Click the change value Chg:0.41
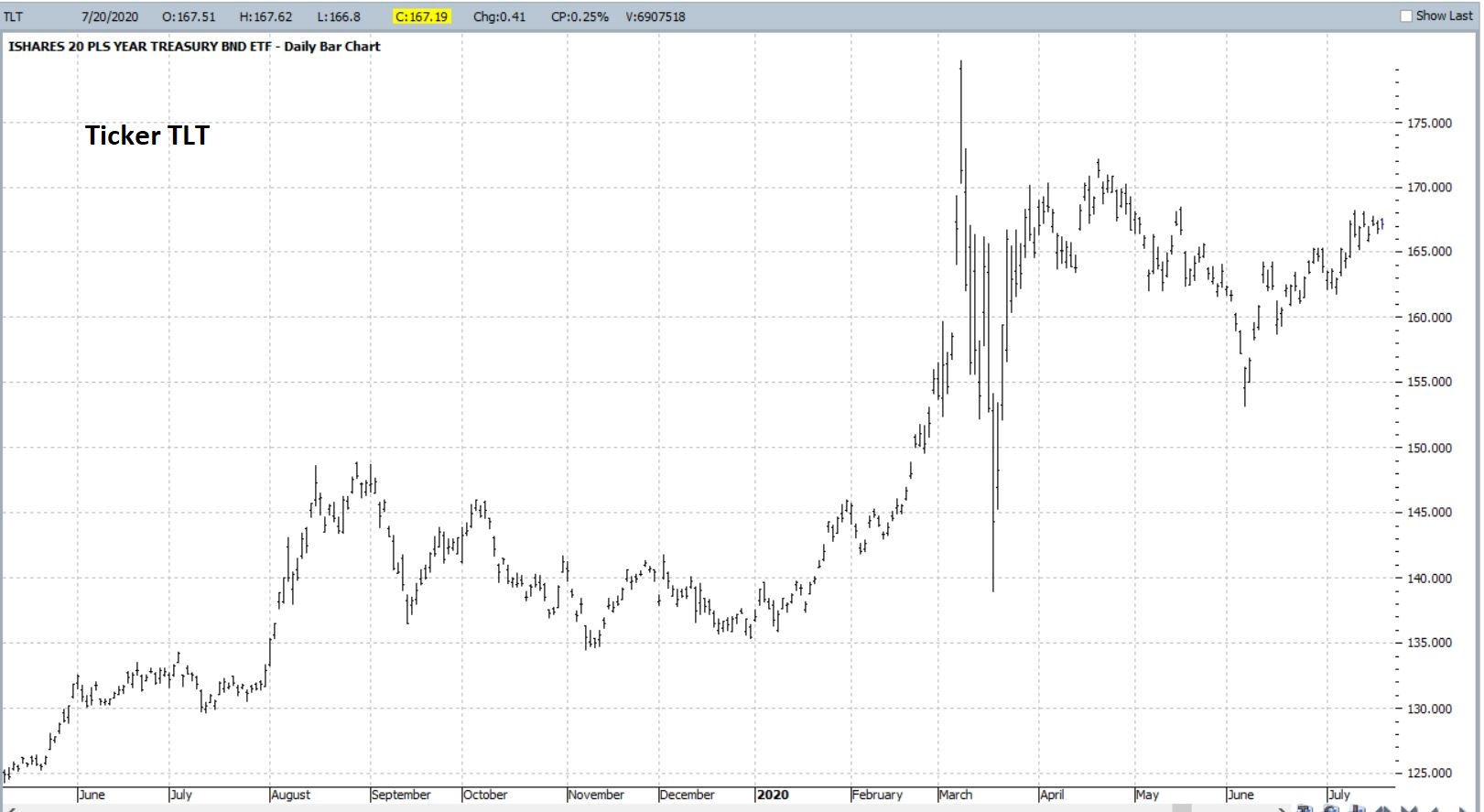This screenshot has height=812, width=1484. point(499,16)
